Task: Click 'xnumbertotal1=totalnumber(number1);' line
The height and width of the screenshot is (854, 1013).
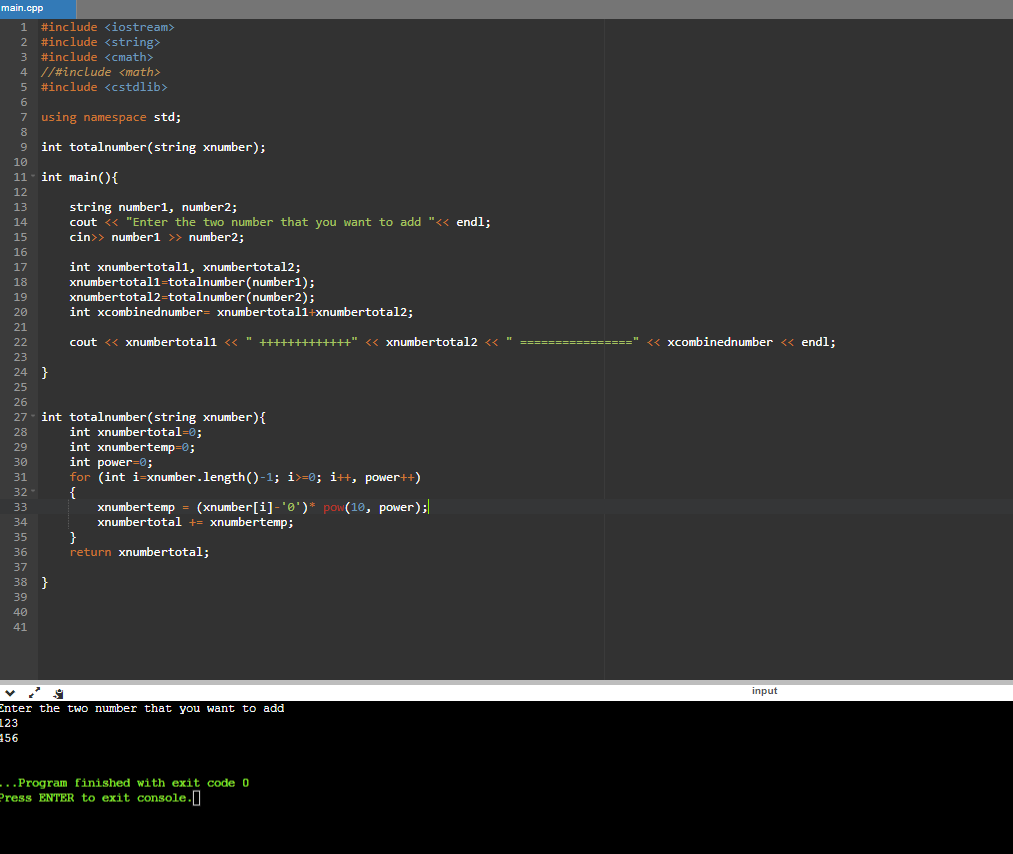Action: 192,282
